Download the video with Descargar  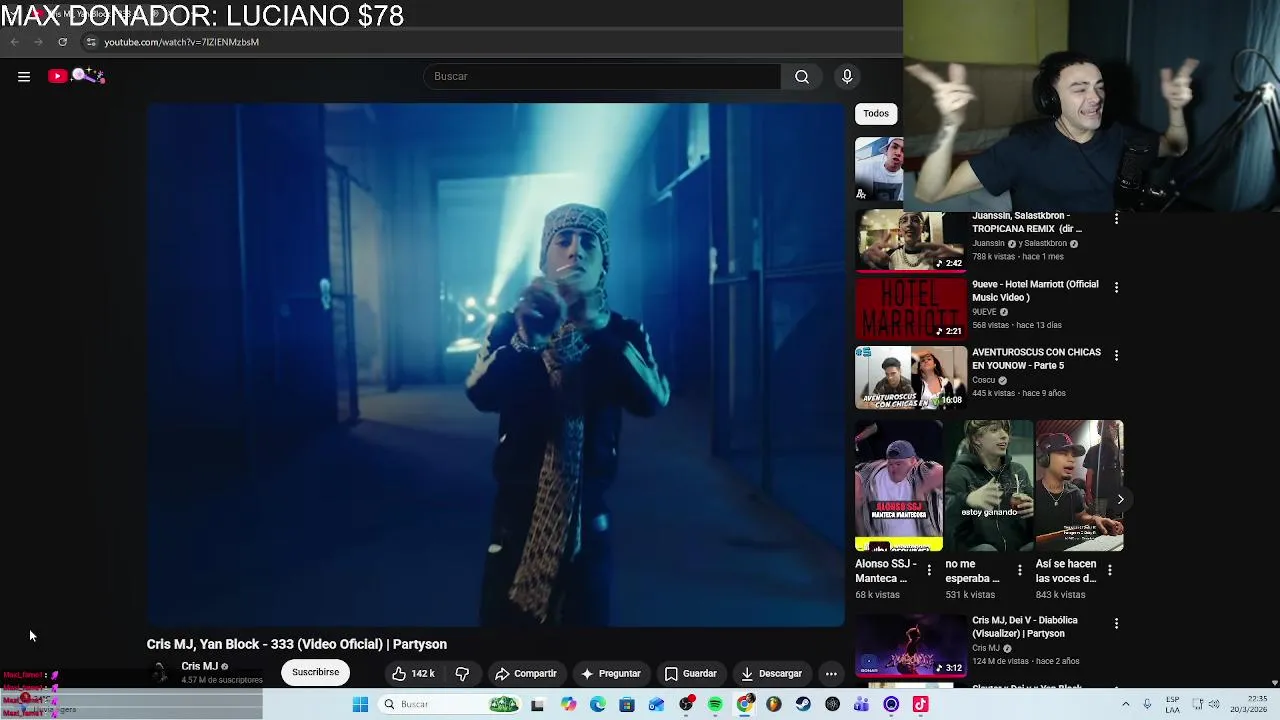tap(770, 674)
